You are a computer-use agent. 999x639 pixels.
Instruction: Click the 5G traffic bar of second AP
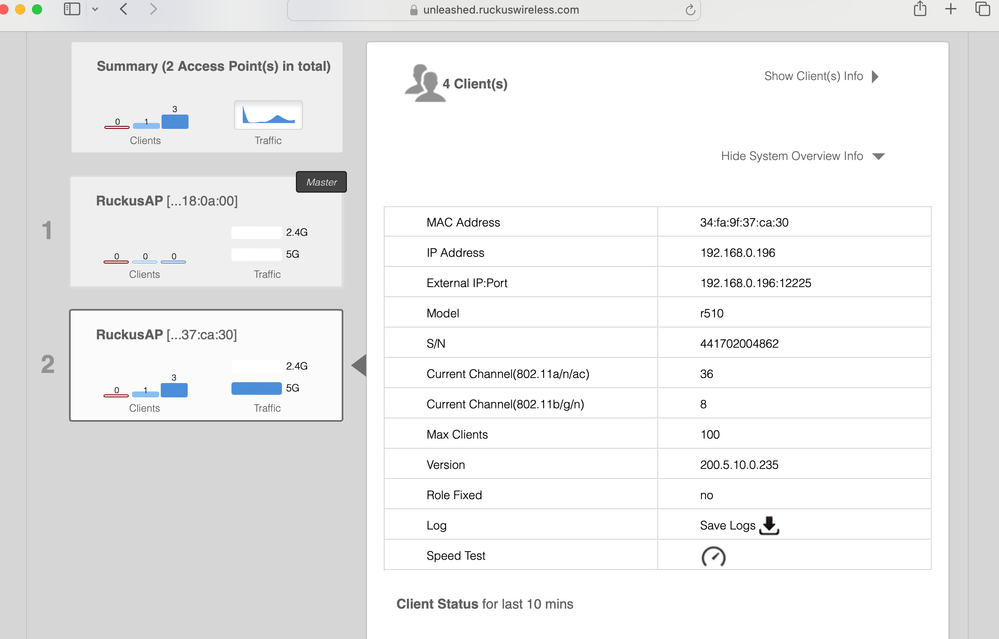click(x=256, y=388)
